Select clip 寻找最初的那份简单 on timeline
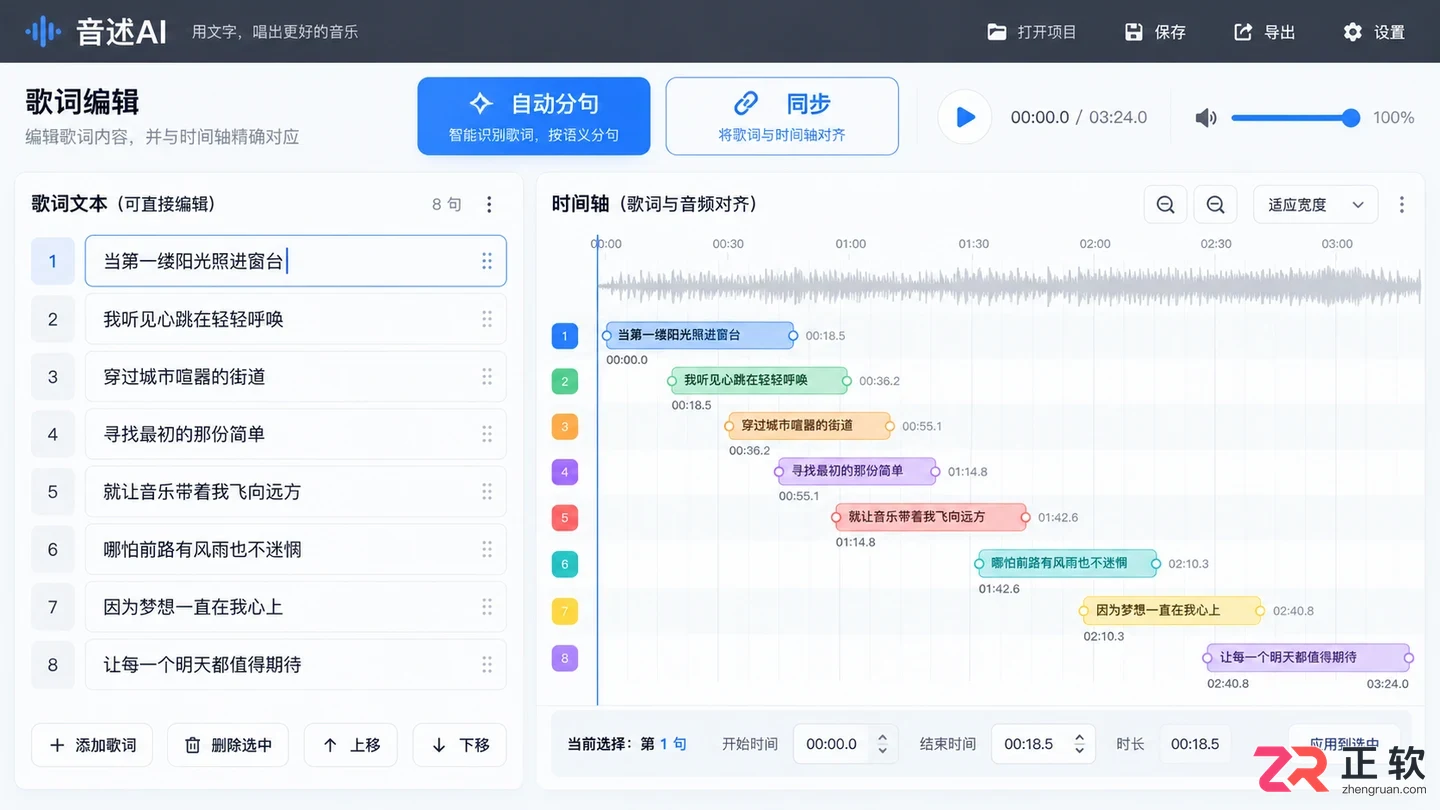The height and width of the screenshot is (810, 1440). coord(858,471)
